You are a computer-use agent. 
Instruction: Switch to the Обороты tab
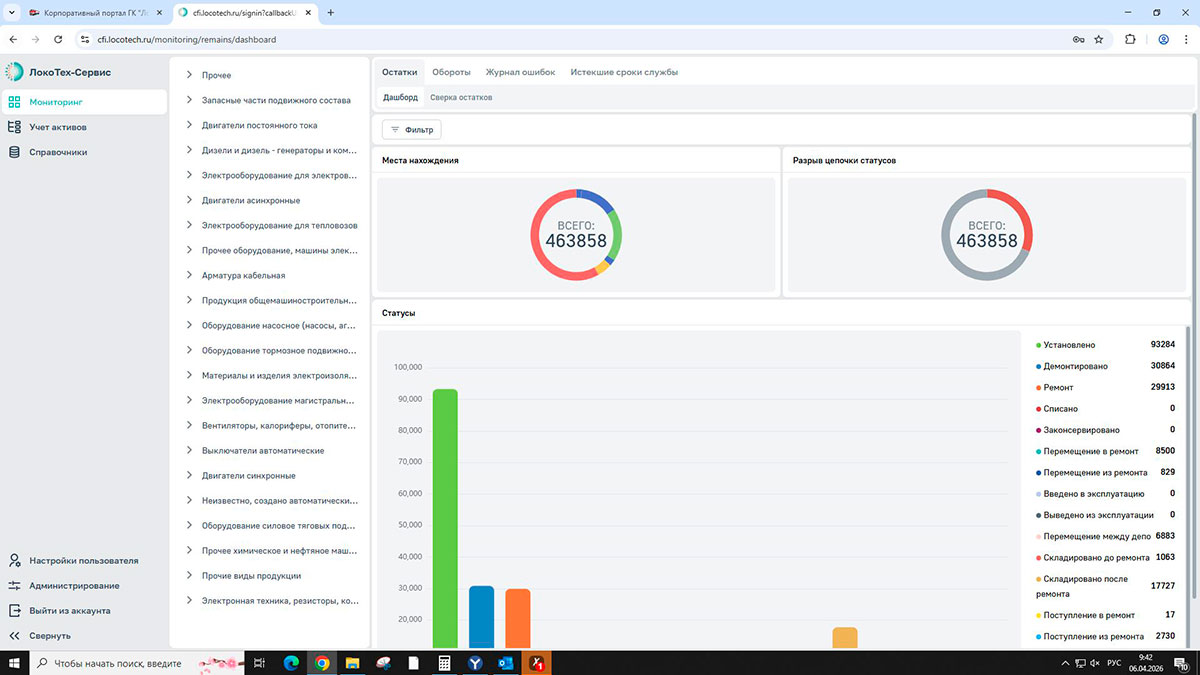tap(451, 72)
